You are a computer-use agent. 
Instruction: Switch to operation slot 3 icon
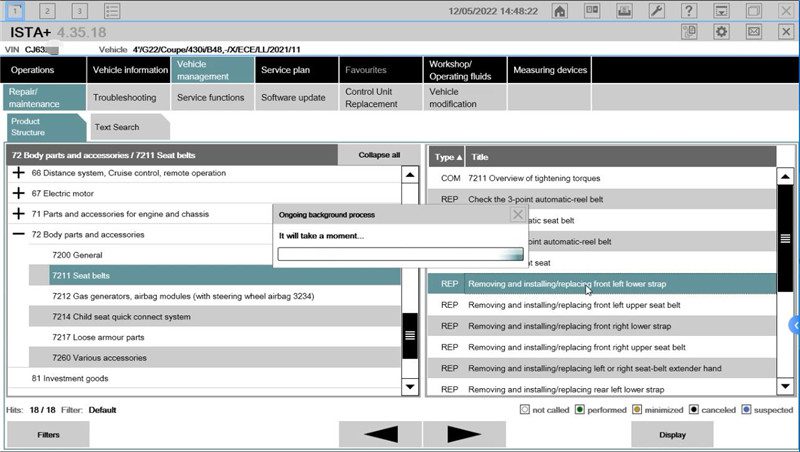coord(79,11)
